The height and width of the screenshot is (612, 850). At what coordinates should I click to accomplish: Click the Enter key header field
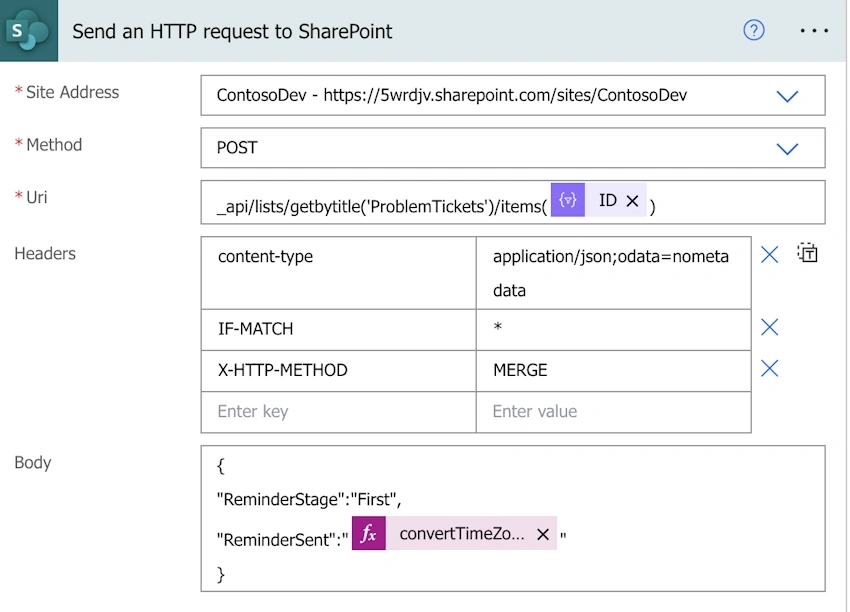coord(338,412)
